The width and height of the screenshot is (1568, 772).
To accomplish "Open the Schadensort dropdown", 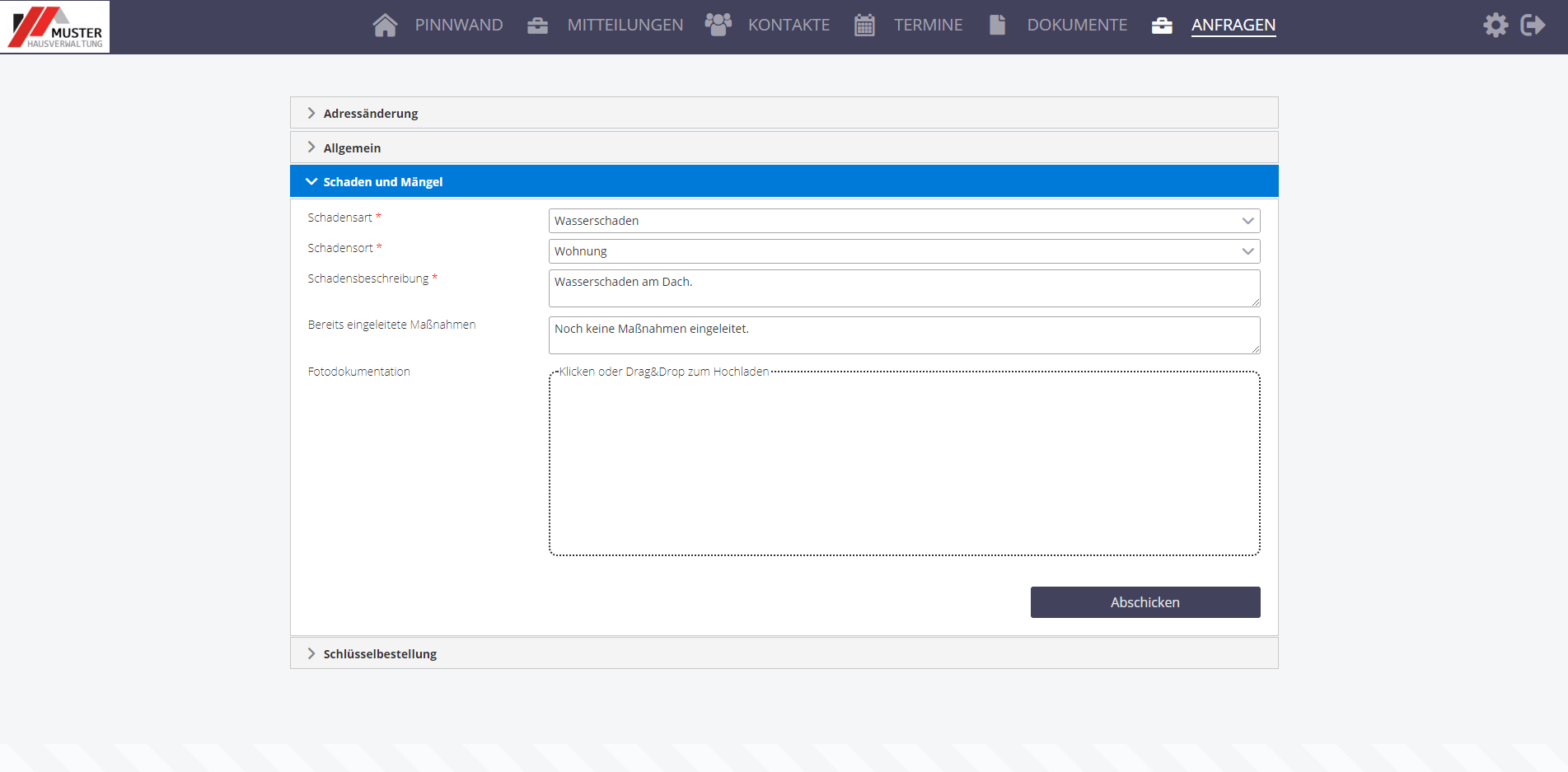I will pyautogui.click(x=904, y=251).
